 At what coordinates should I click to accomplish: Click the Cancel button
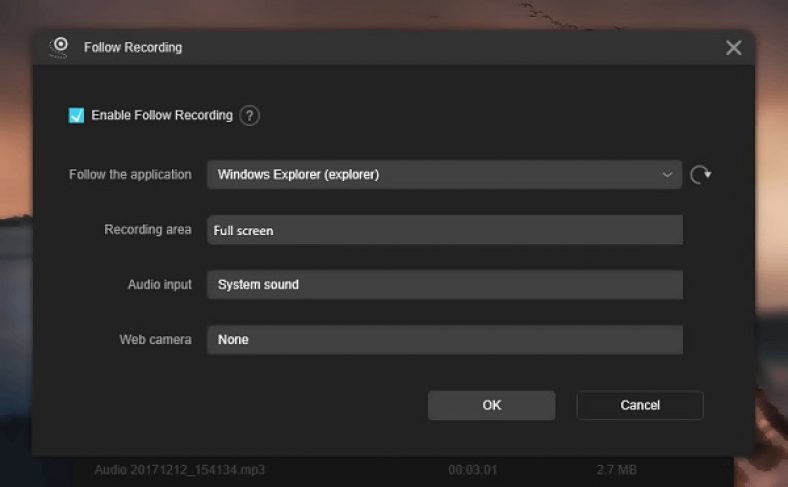[x=640, y=405]
